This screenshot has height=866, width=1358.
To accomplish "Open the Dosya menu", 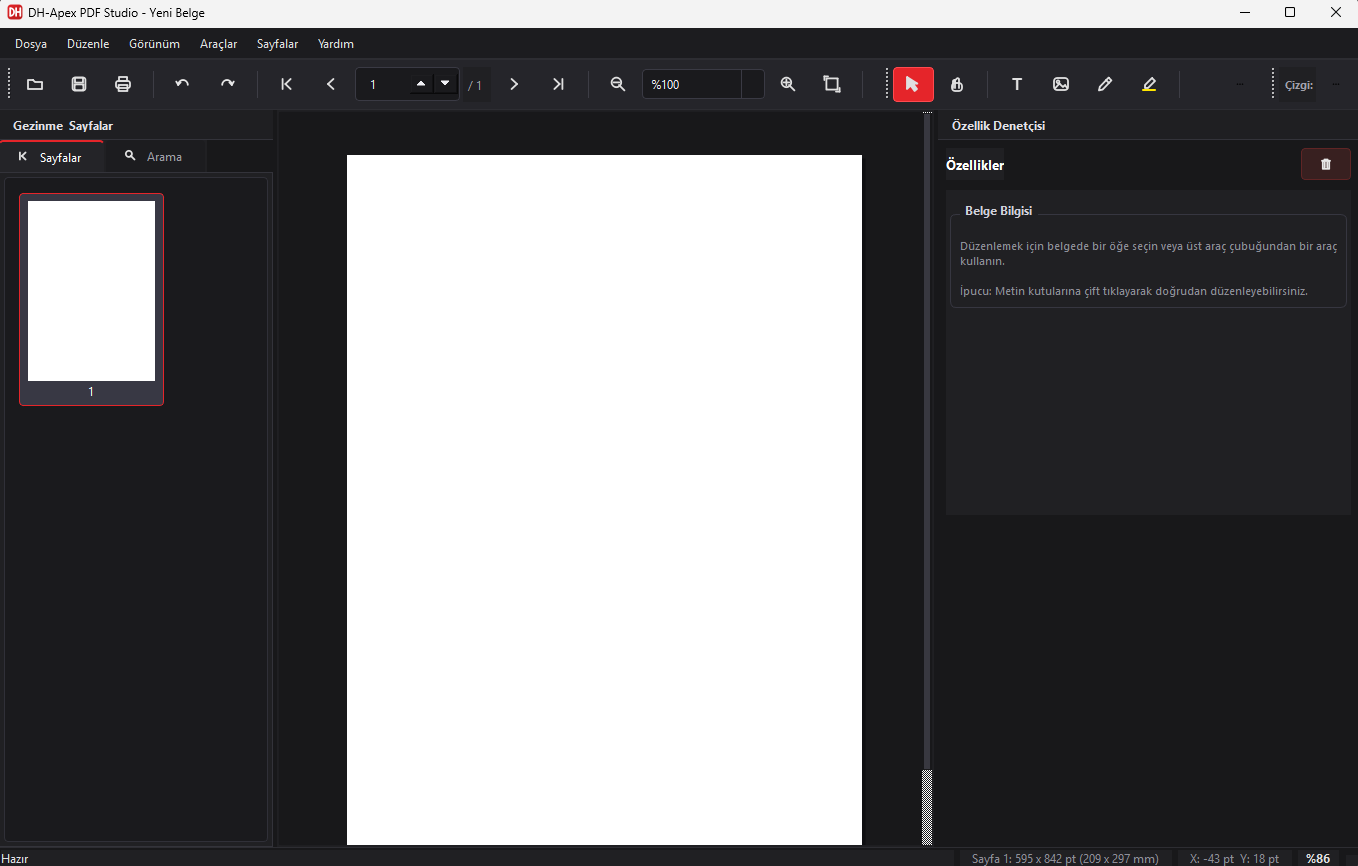I will click(x=31, y=44).
